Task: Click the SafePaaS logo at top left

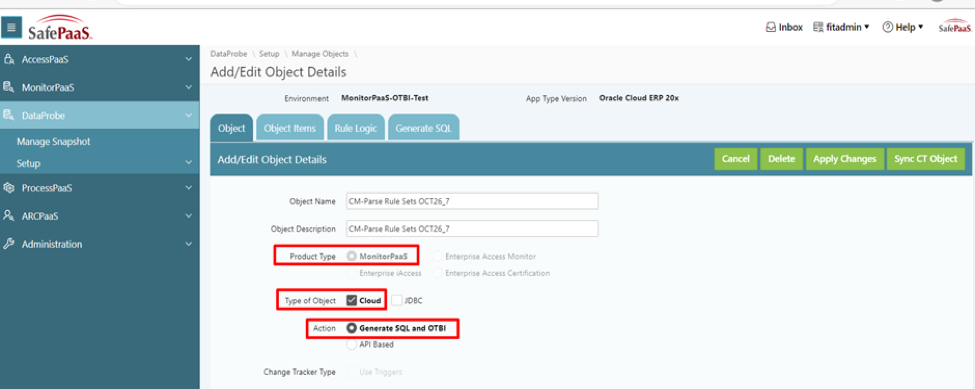Action: click(x=60, y=29)
